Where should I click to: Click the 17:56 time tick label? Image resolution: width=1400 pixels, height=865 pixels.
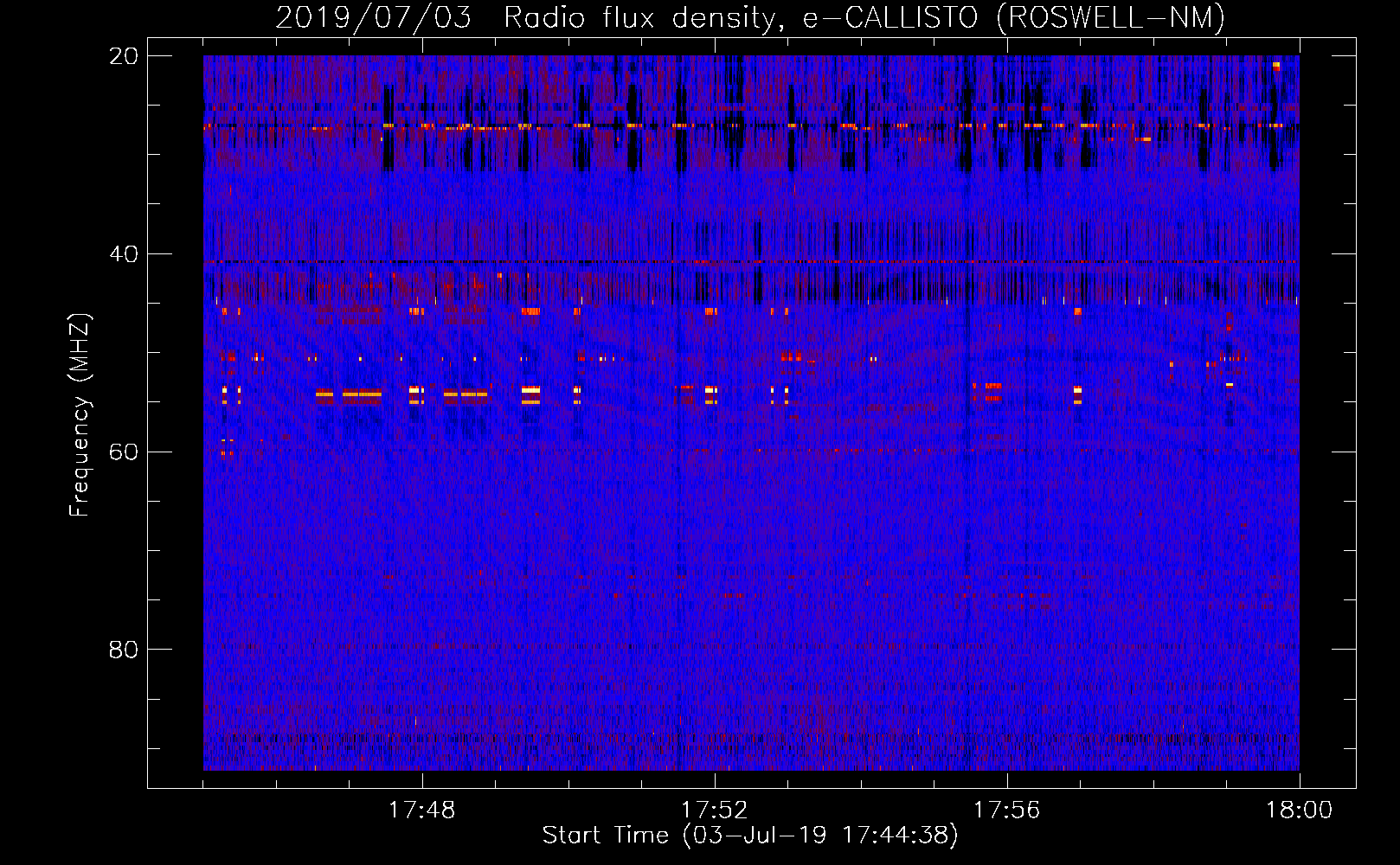[1007, 810]
